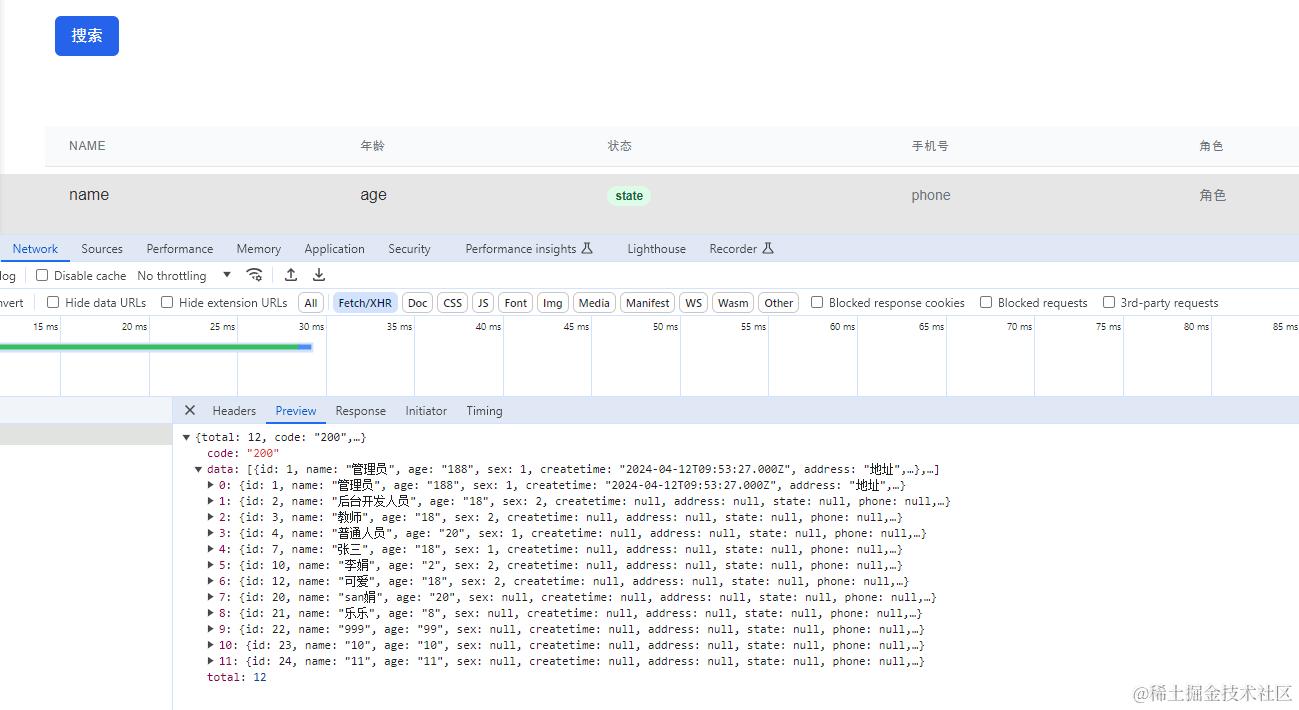Screen dimensions: 1299x710
Task: Filter requests by JS
Action: [483, 303]
